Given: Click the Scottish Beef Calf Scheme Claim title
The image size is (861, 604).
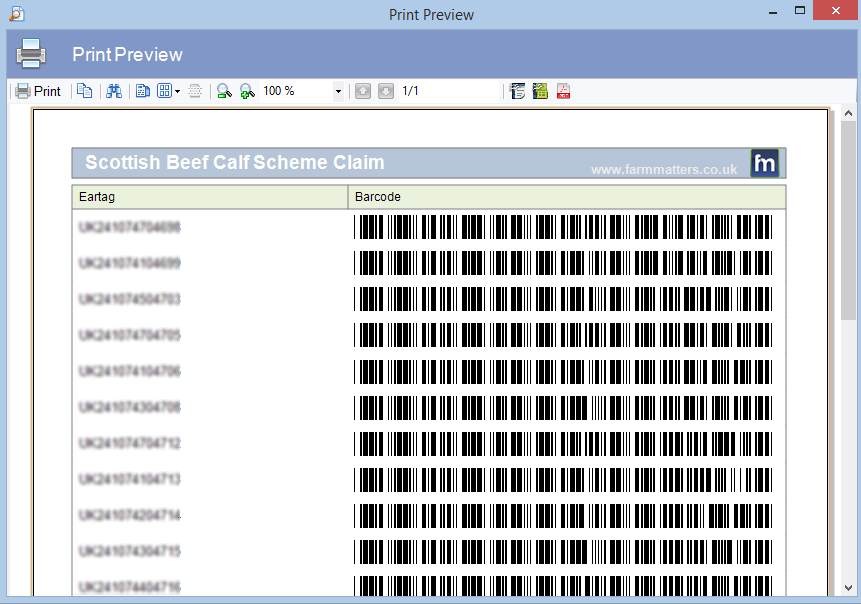Looking at the screenshot, I should click(234, 163).
